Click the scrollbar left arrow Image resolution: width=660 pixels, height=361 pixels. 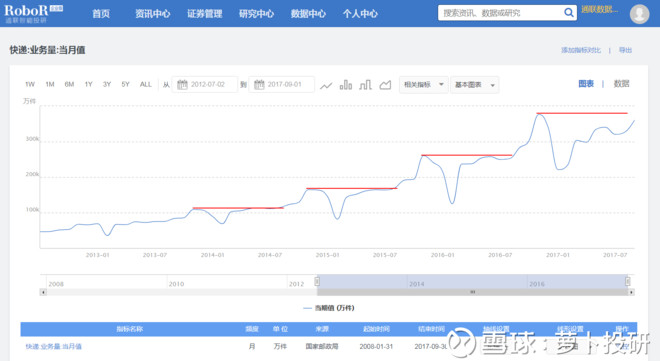point(43,292)
